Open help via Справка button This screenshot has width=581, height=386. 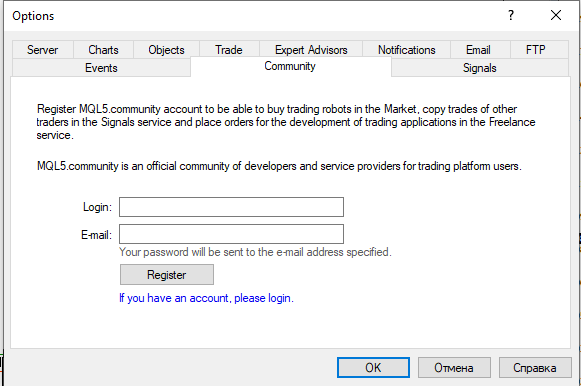click(x=535, y=367)
